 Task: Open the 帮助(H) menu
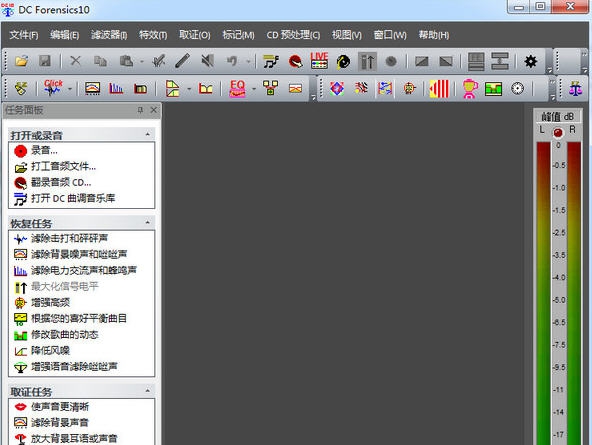(x=434, y=35)
